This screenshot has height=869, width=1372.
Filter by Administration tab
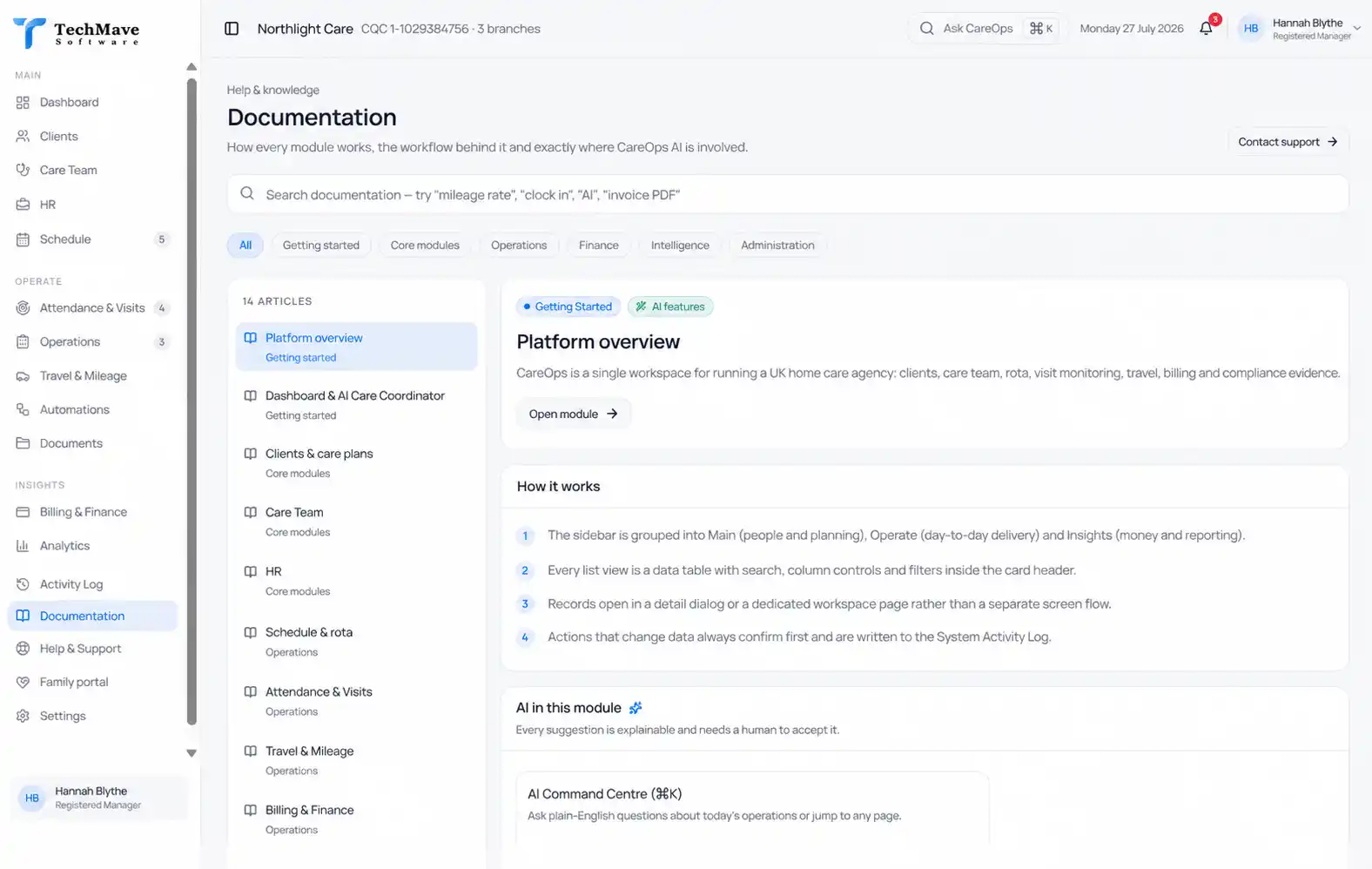(777, 246)
